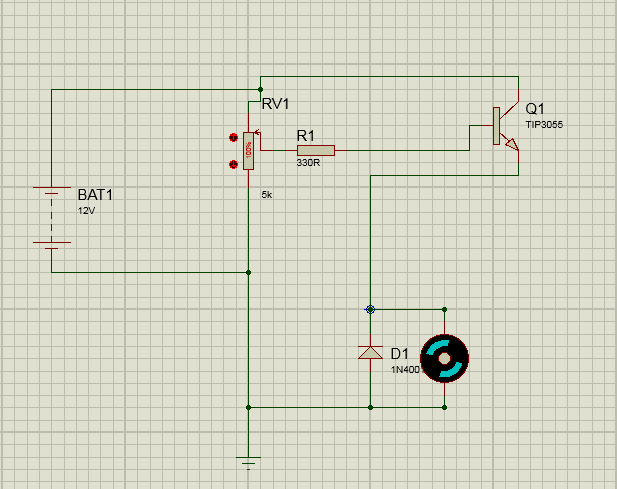The height and width of the screenshot is (489, 617).
Task: Click the TIP3055 part name
Action: pyautogui.click(x=544, y=125)
